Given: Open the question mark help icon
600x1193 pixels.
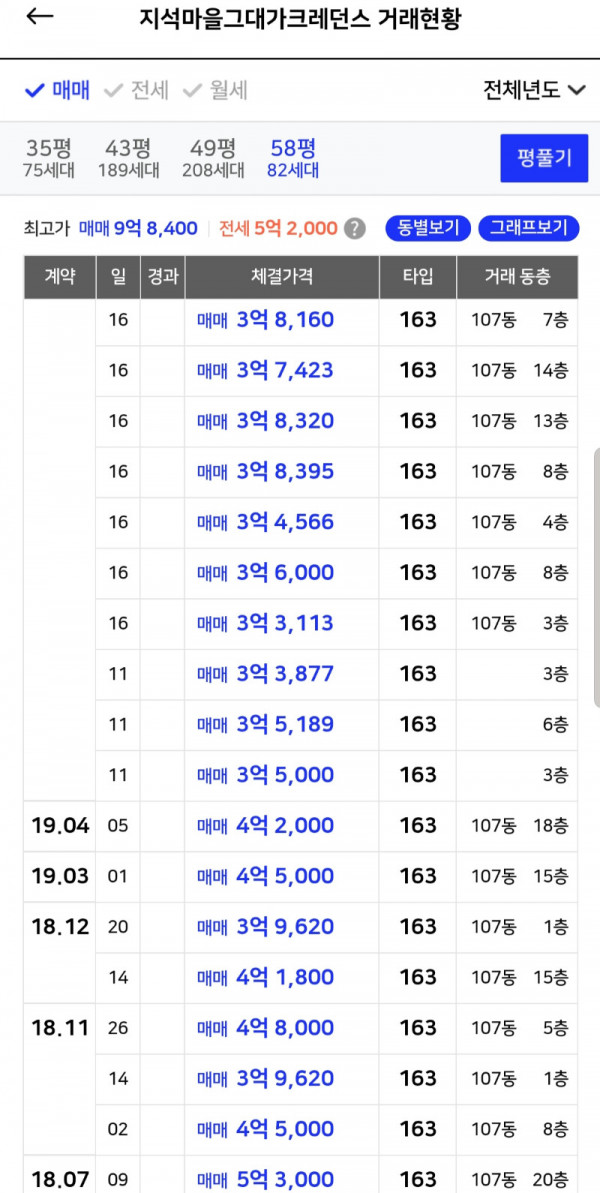Looking at the screenshot, I should pos(354,228).
